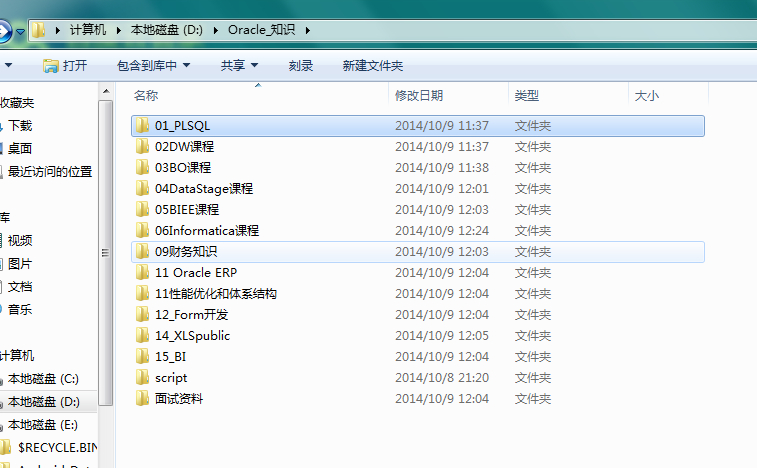Click the 打开 open-folder toolbar icon

[x=50, y=66]
